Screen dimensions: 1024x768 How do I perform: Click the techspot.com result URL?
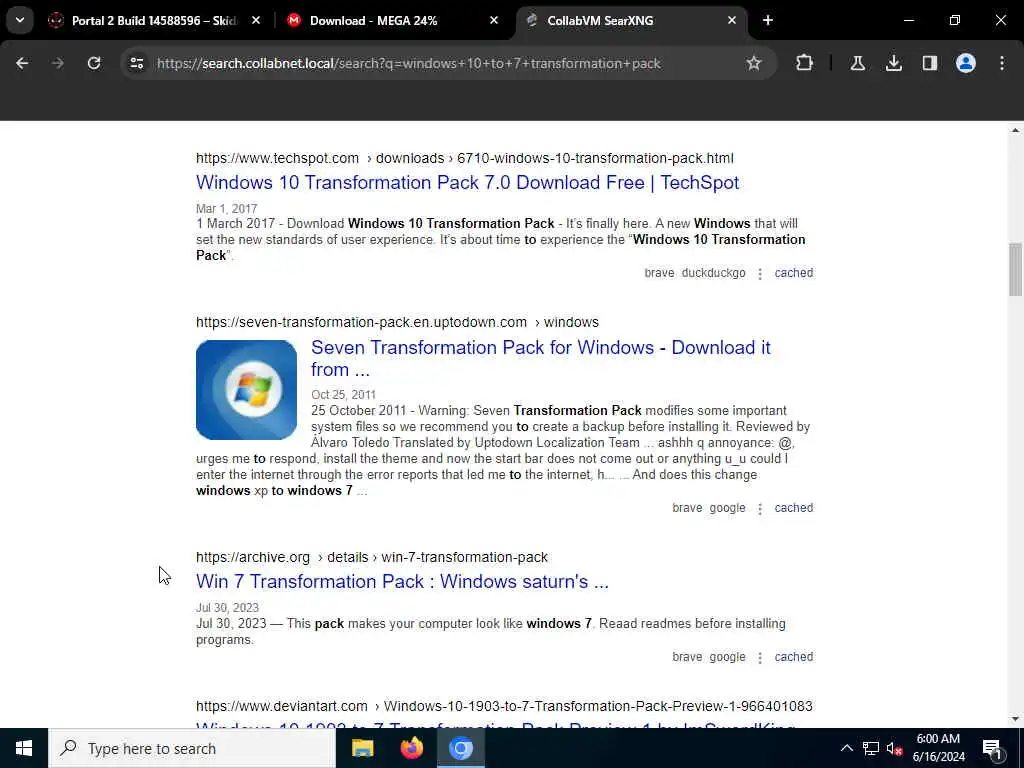pyautogui.click(x=464, y=158)
